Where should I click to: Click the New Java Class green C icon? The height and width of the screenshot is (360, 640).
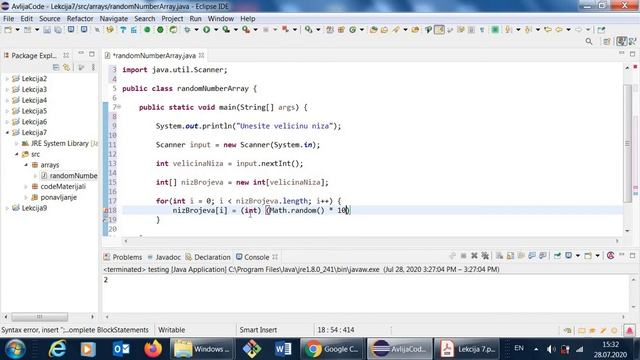pyautogui.click(x=353, y=30)
